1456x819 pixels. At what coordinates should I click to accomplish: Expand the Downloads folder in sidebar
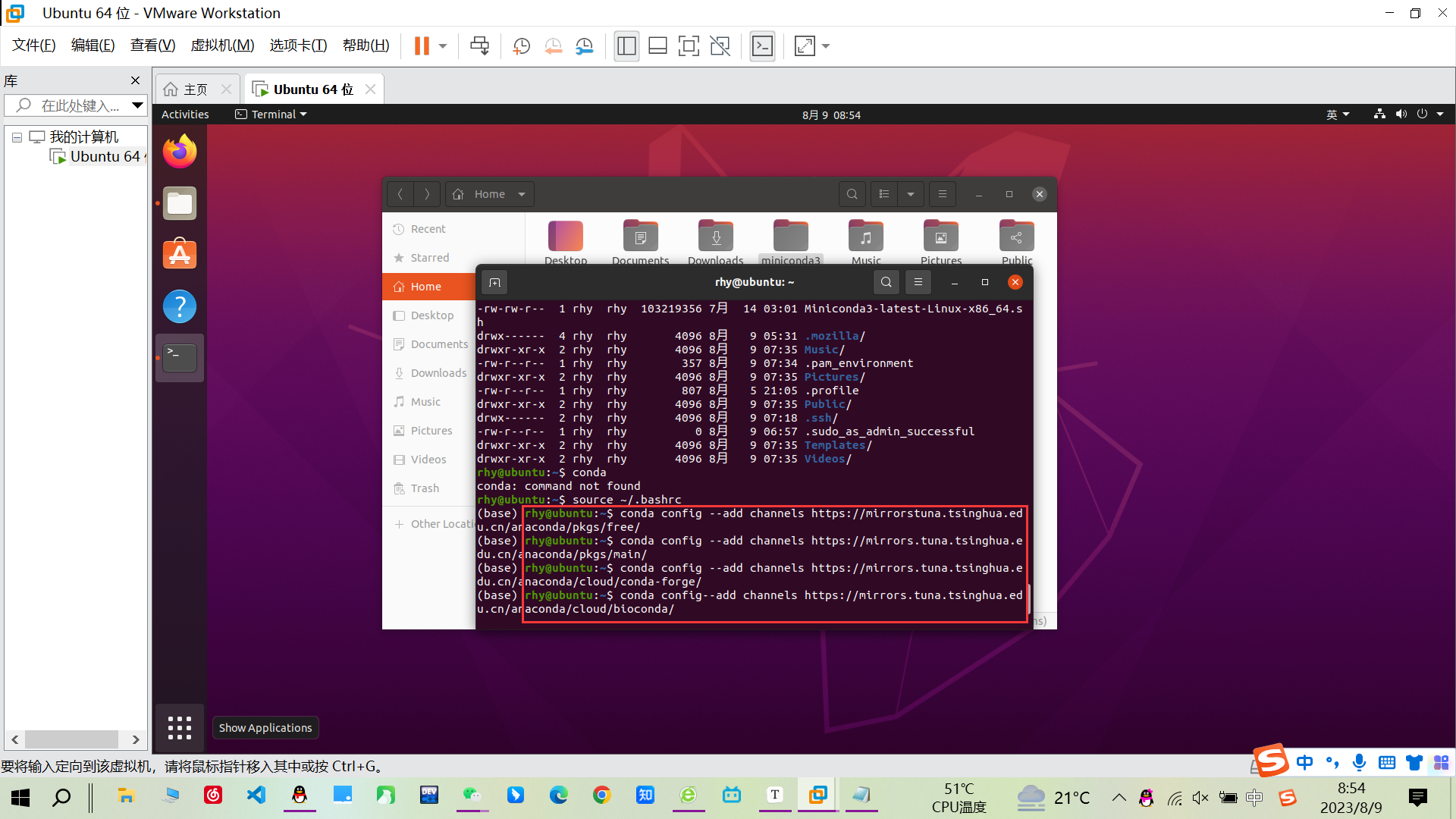coord(437,373)
